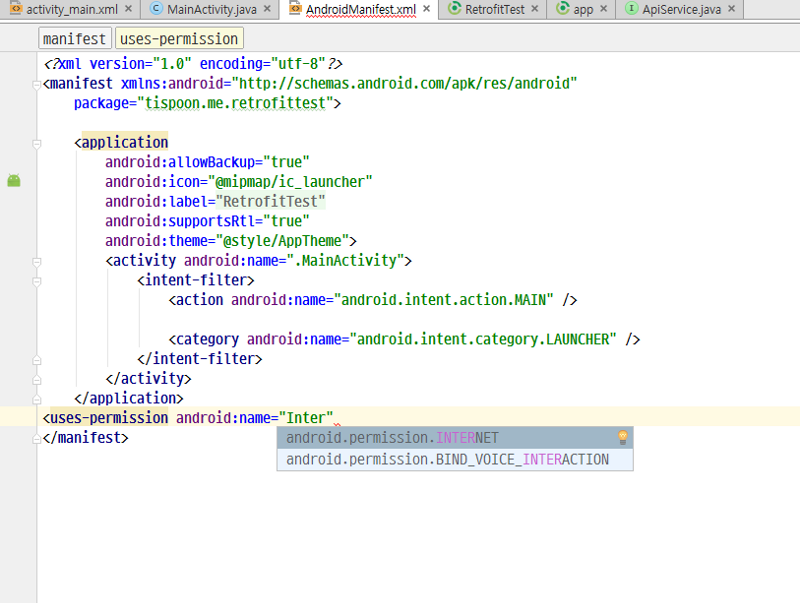
Task: Click the activity_main.xml file icon
Action: [x=16, y=8]
